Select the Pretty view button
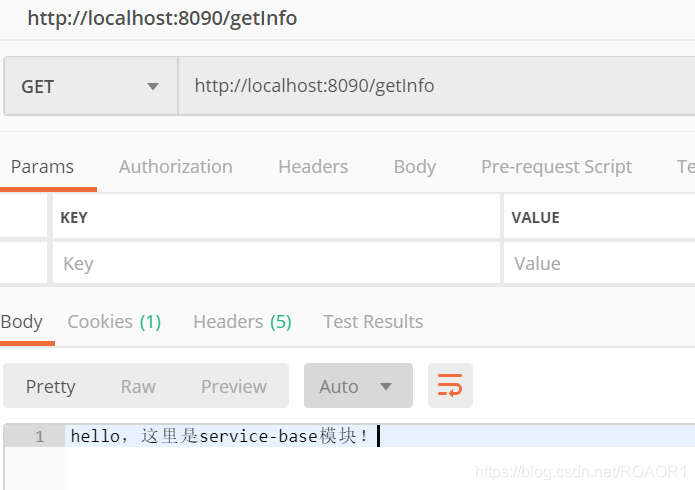Screen dimensions: 695x490 coord(51,386)
